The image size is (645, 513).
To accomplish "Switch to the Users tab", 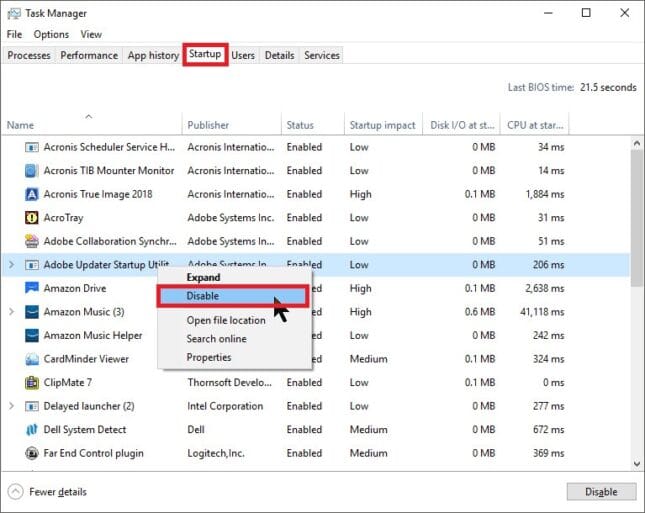I will pos(243,55).
